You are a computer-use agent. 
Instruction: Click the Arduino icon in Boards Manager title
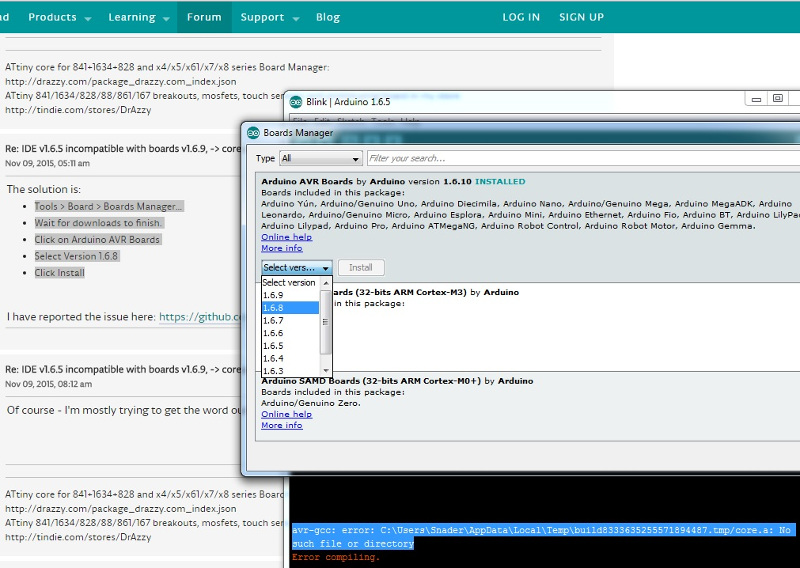point(254,133)
